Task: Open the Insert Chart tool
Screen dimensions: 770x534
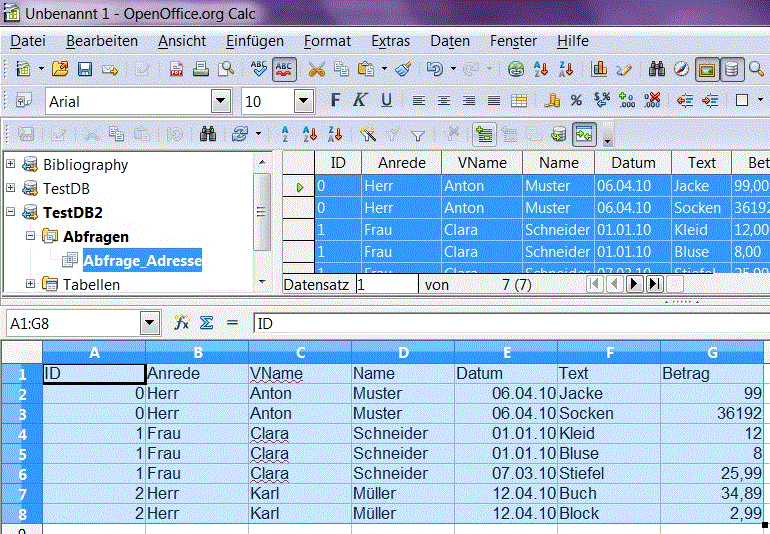Action: pos(600,70)
